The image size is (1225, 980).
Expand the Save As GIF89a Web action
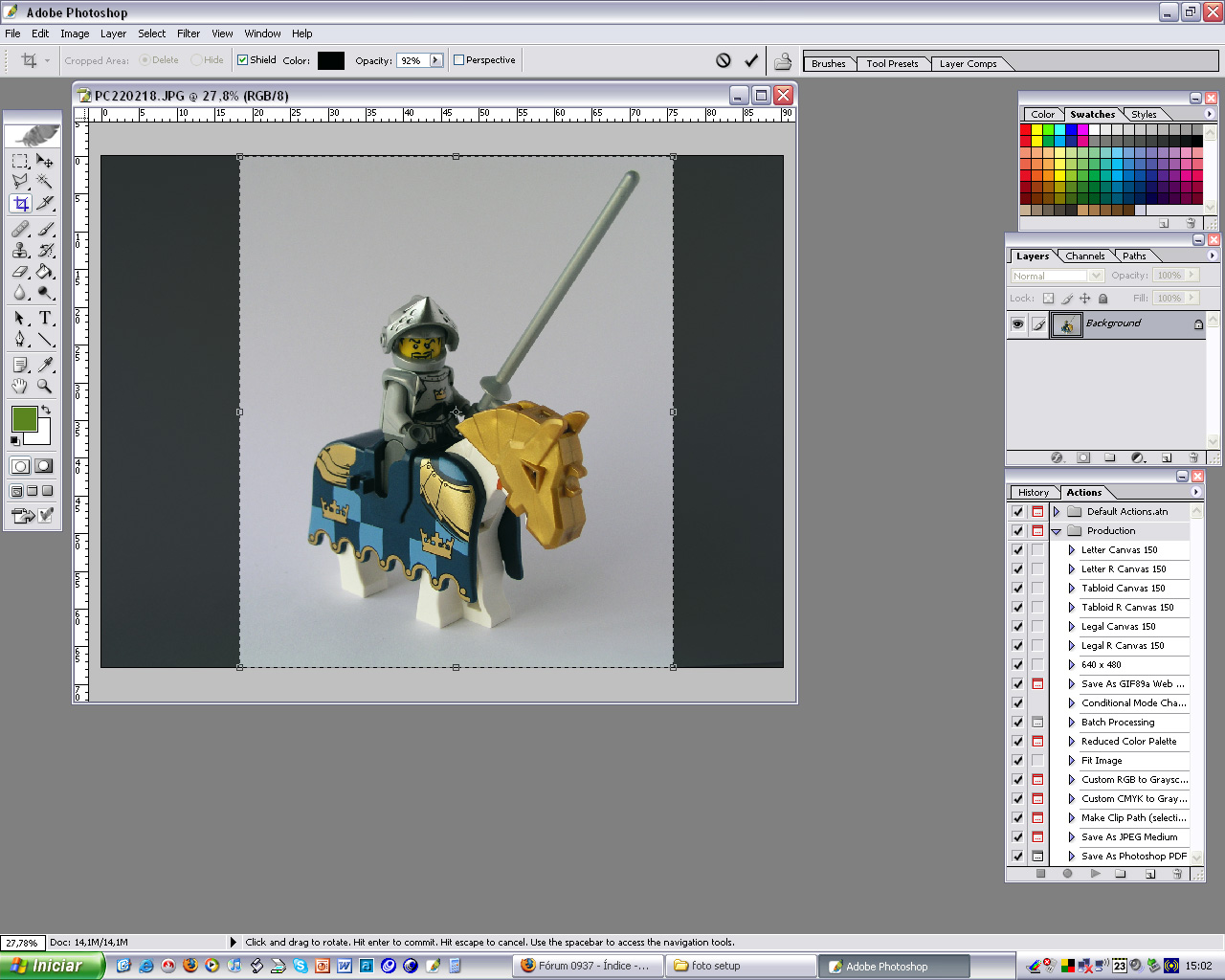click(x=1072, y=684)
